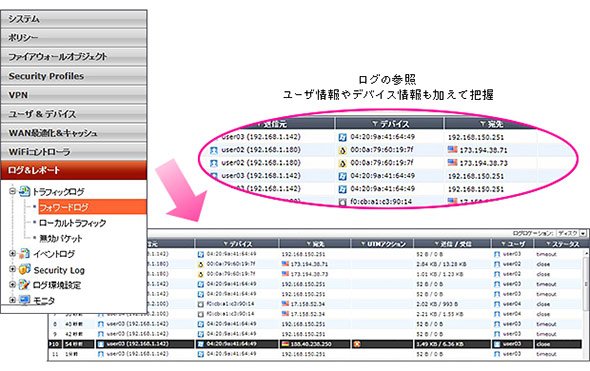Click the モニタ screen icon
This screenshot has width=590, height=371.
[24, 300]
